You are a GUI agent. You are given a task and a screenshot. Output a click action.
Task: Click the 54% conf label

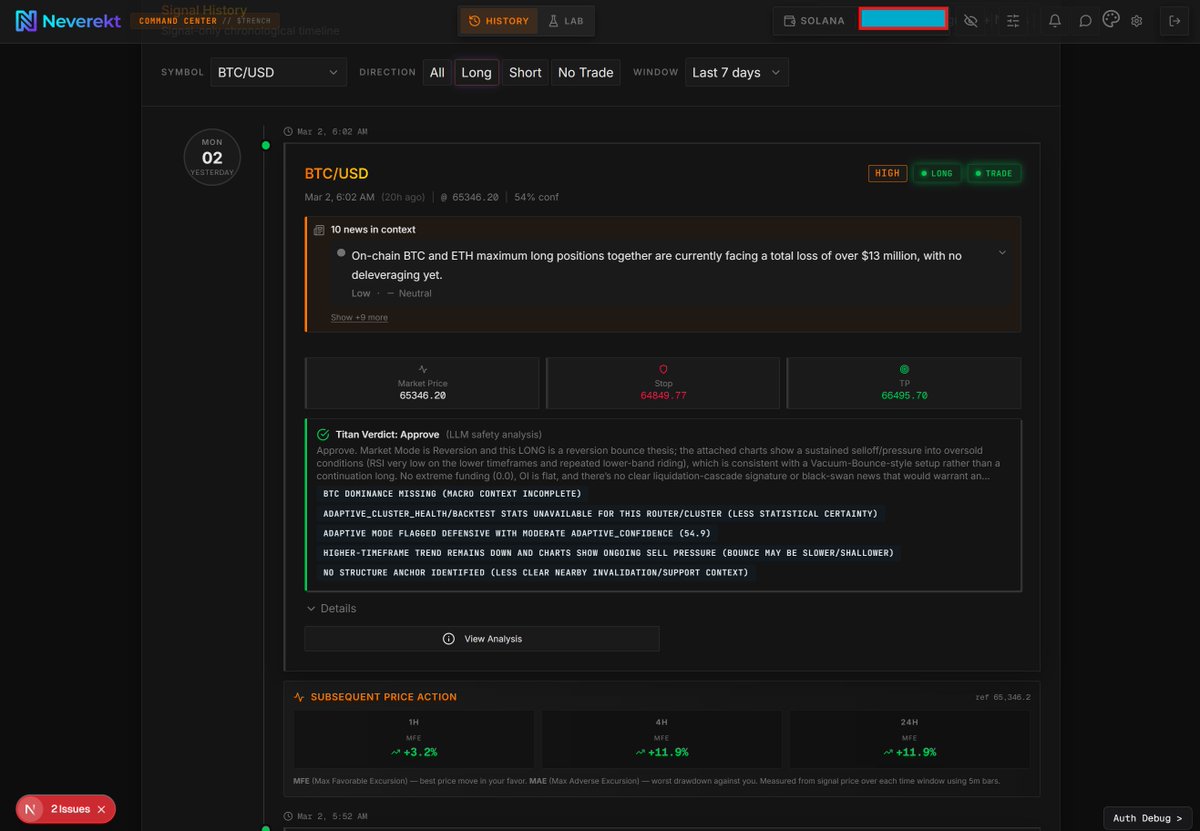pos(536,197)
